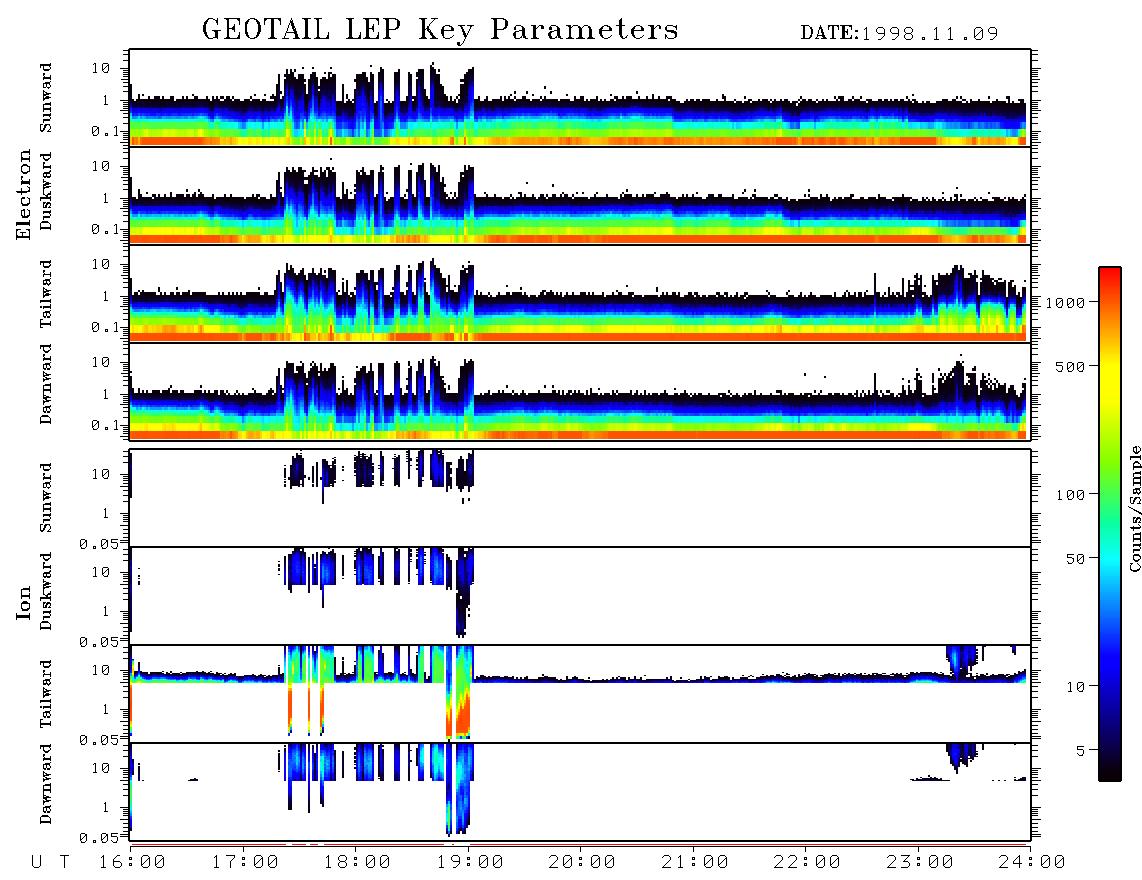1142x880 pixels.
Task: Click the colorbar "10" tick label
Action: 1076,687
